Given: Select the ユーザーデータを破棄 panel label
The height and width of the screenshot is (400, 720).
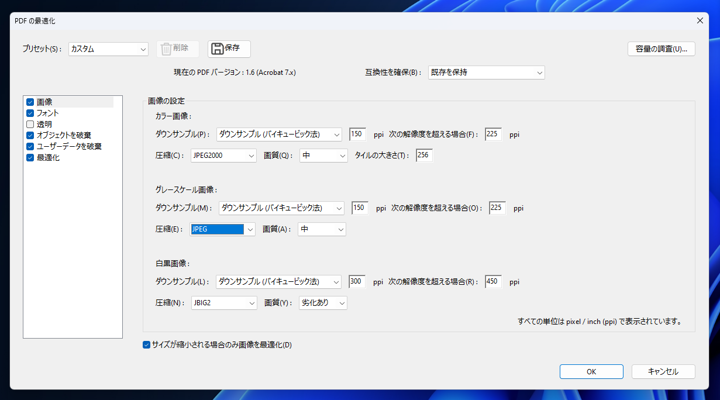Looking at the screenshot, I should point(69,146).
